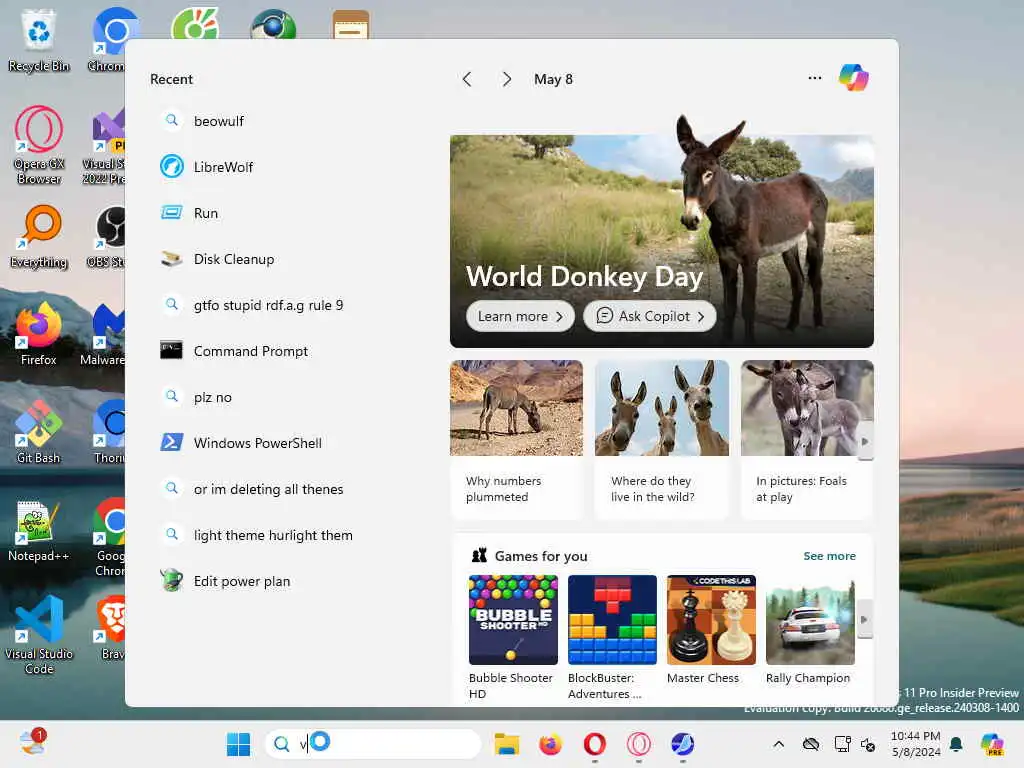Open Opera GX from the taskbar
Viewport: 1024px width, 768px height.
pos(639,744)
